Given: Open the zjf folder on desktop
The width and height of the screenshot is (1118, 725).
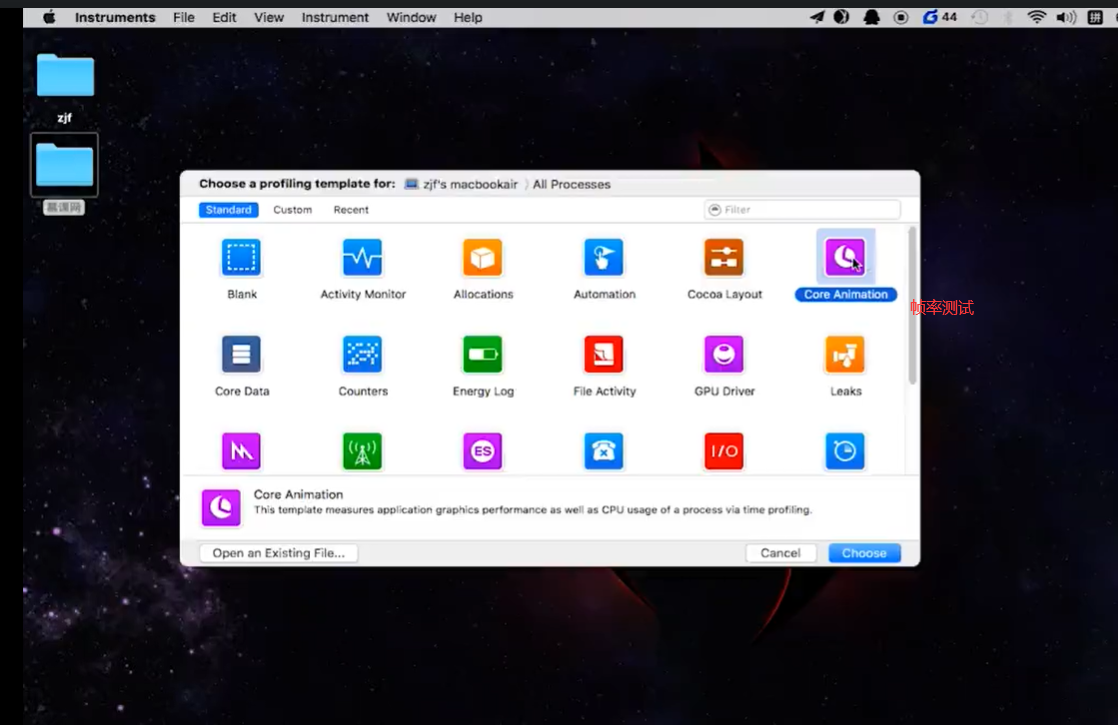Looking at the screenshot, I should [65, 76].
